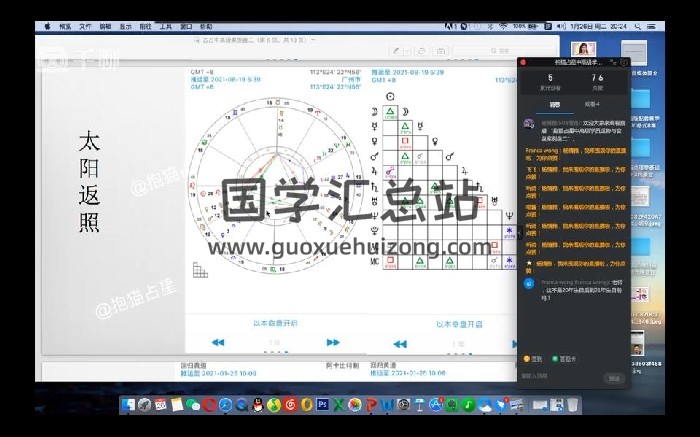Viewport: 700px width, 437px height.
Task: Open Spotlight search in menu bar
Action: (x=638, y=27)
